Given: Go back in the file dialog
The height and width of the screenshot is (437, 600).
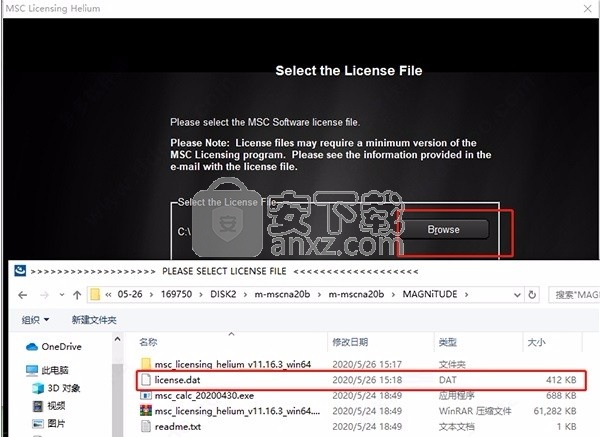Looking at the screenshot, I should (x=23, y=295).
